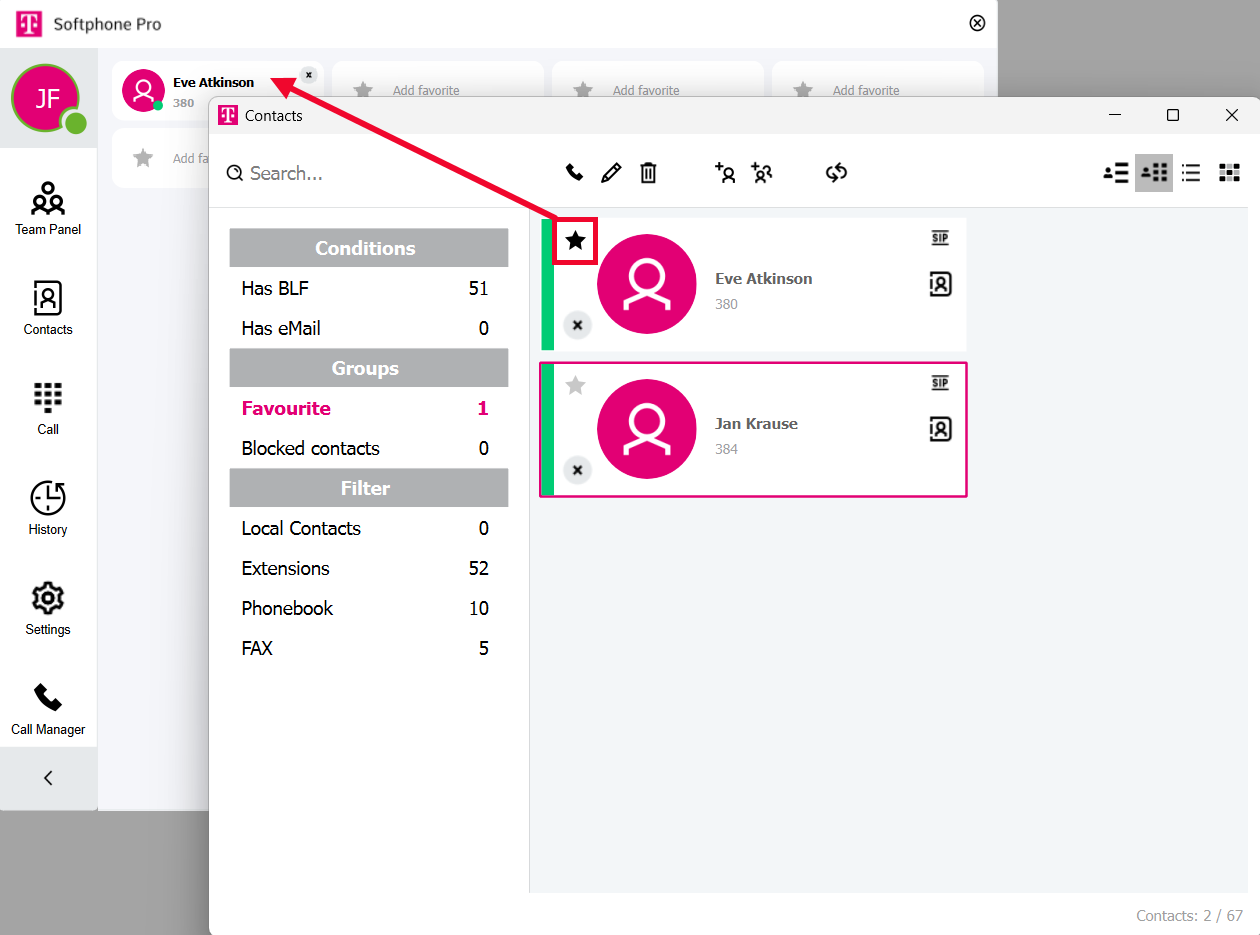This screenshot has width=1260, height=935.
Task: Click the pencil edit contact icon
Action: 611,173
